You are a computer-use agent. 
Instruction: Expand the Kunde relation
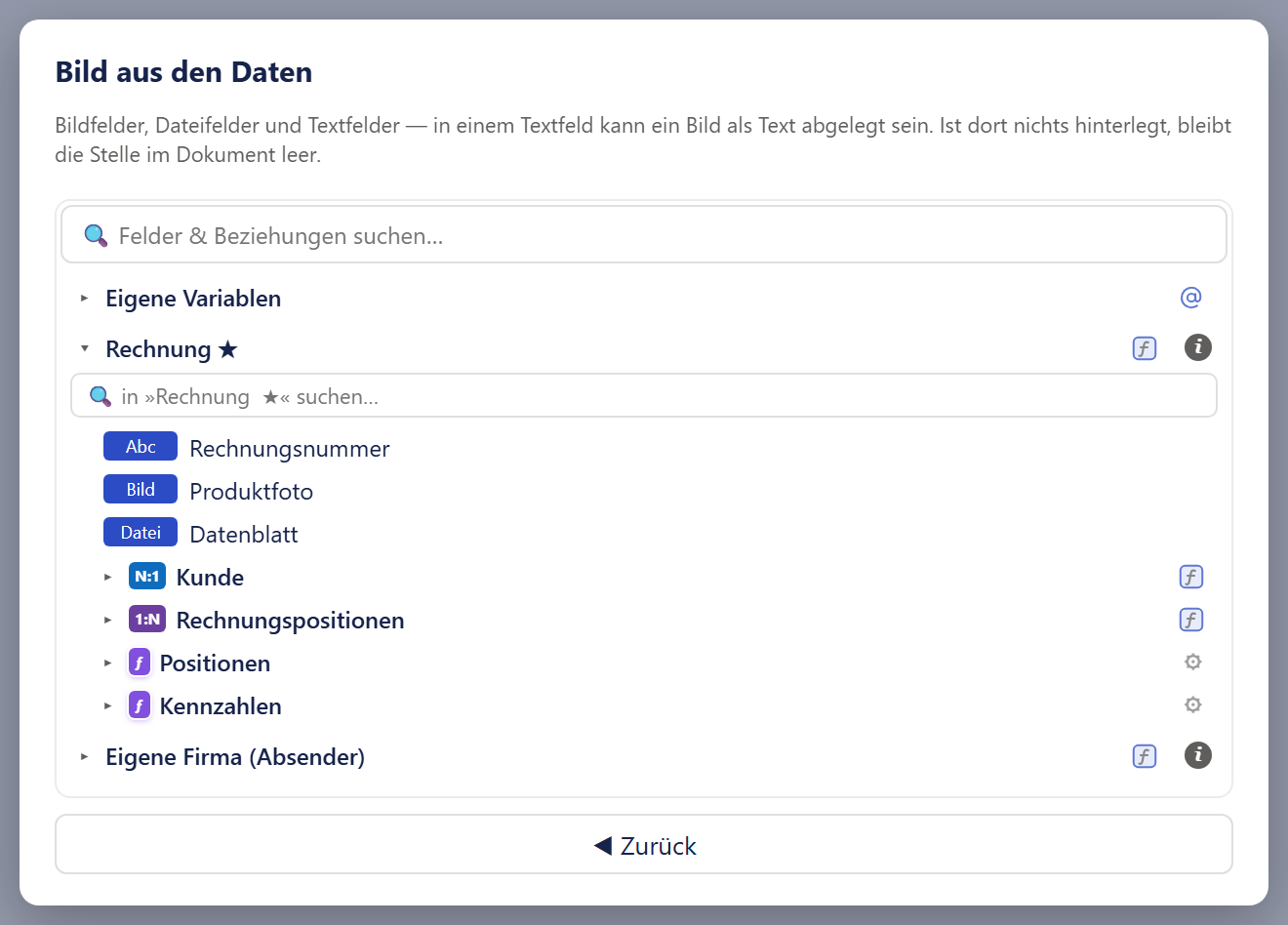coord(108,578)
